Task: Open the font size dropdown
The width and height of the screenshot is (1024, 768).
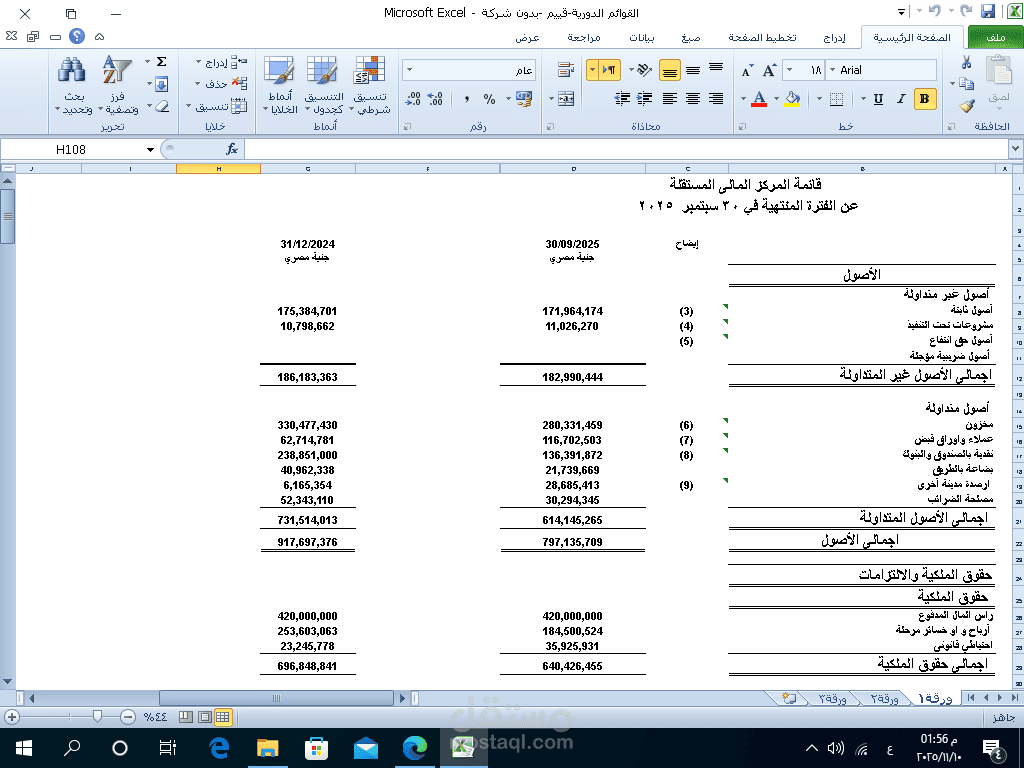Action: pos(789,70)
